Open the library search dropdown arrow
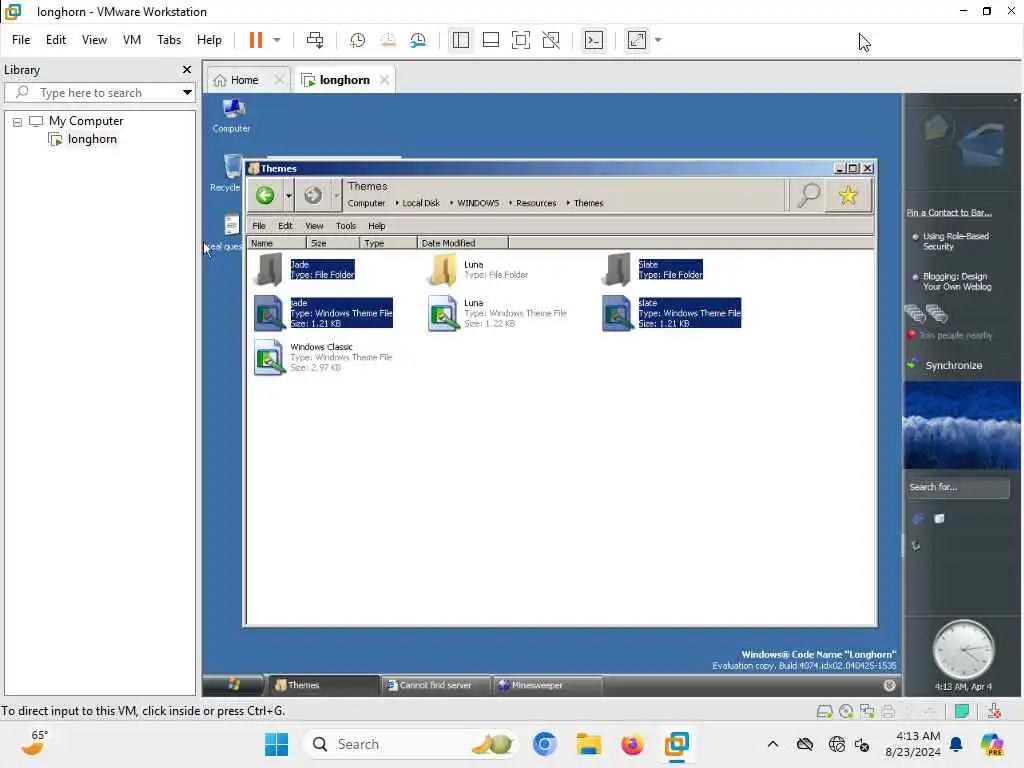This screenshot has width=1024, height=768. point(187,93)
